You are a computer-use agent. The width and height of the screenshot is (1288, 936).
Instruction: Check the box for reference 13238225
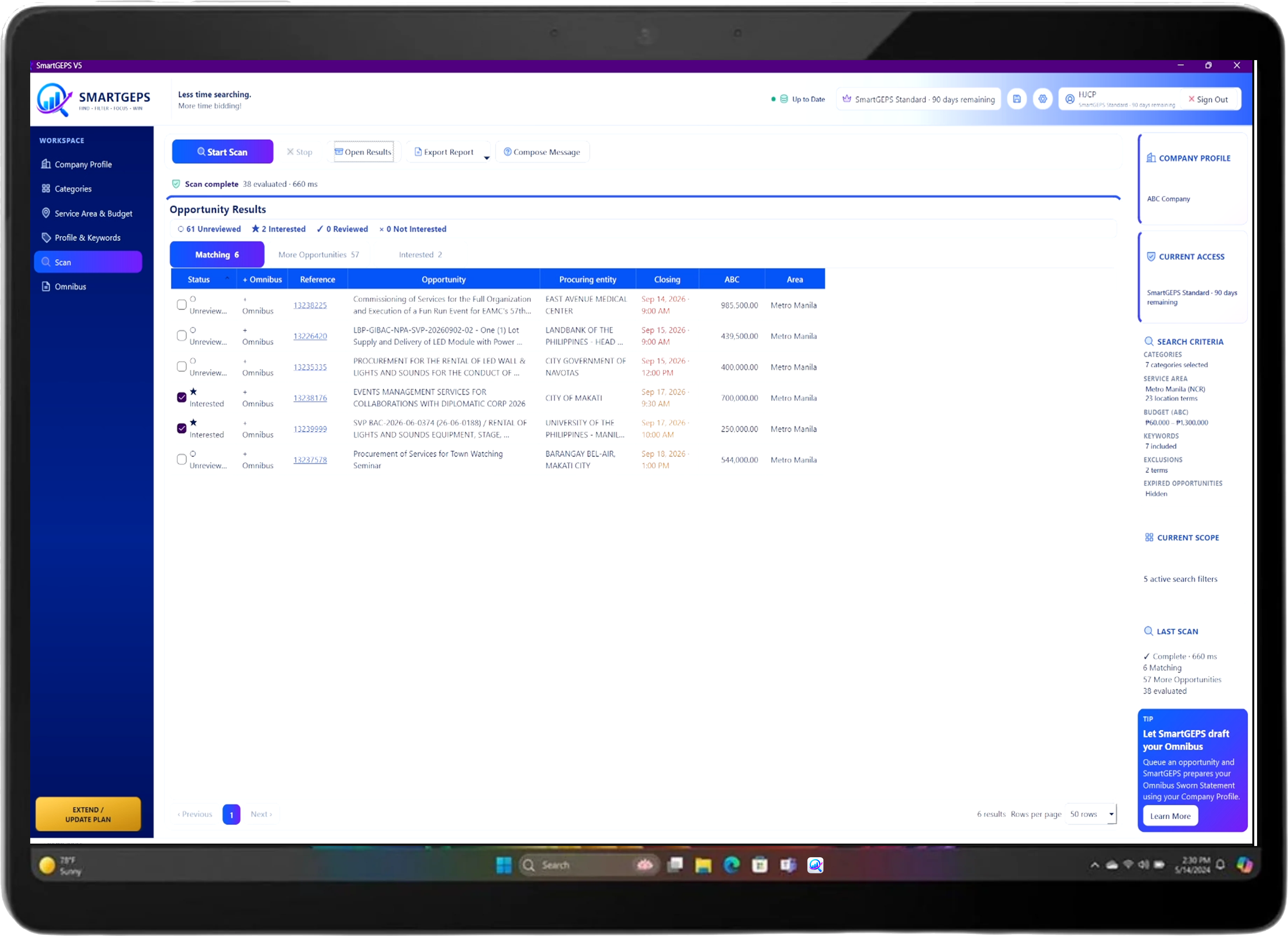point(182,304)
